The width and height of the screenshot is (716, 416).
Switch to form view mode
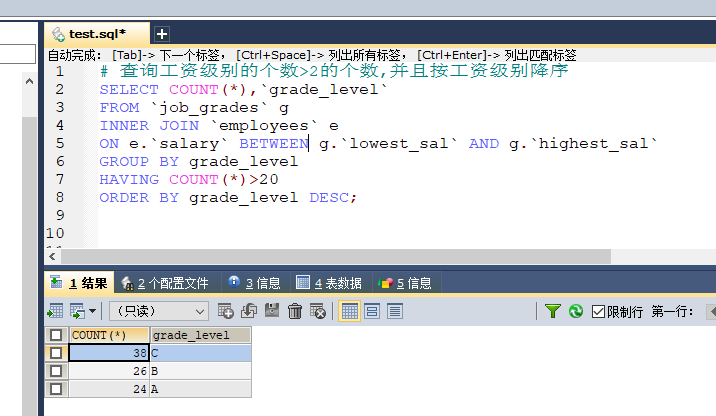point(372,311)
